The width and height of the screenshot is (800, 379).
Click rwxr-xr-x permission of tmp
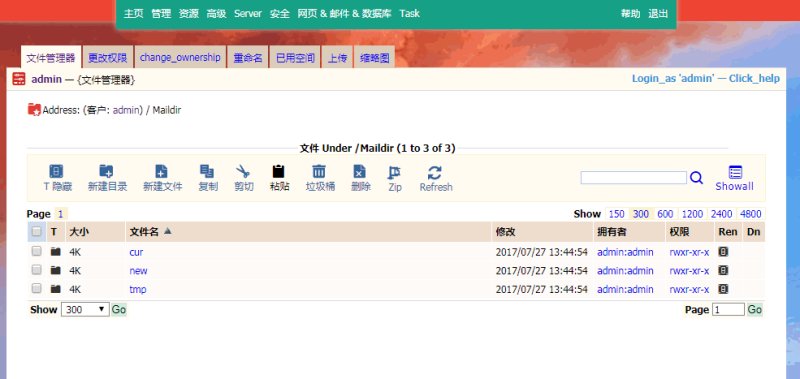[689, 289]
